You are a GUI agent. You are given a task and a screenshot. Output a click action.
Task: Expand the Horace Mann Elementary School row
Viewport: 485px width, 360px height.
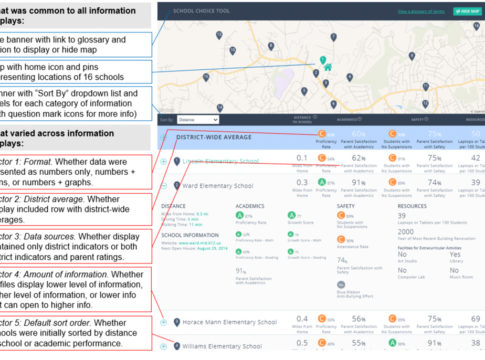pyautogui.click(x=164, y=322)
